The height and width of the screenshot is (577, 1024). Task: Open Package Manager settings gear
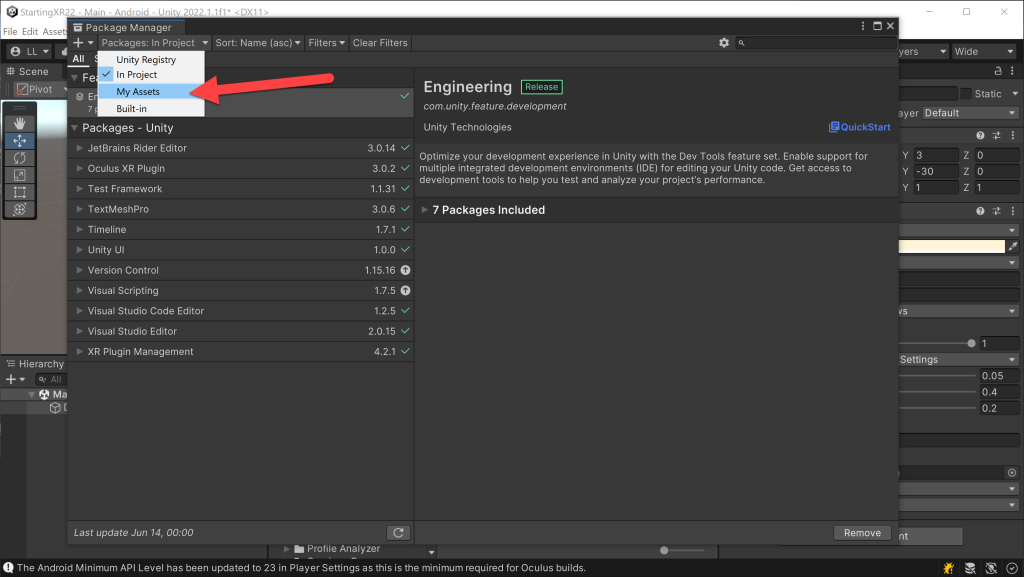coord(724,42)
